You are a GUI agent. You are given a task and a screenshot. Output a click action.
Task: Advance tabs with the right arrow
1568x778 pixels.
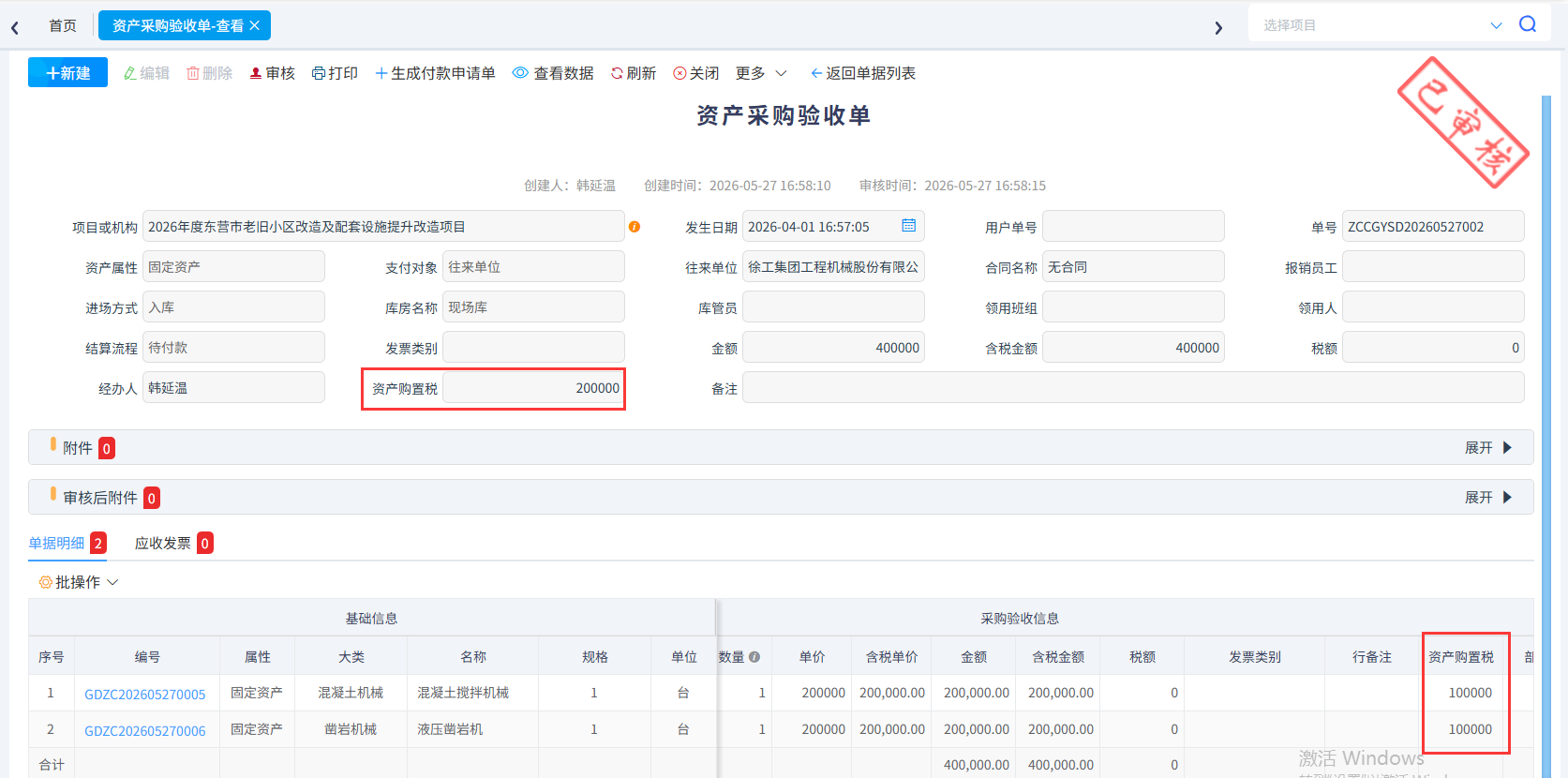pos(1218,27)
